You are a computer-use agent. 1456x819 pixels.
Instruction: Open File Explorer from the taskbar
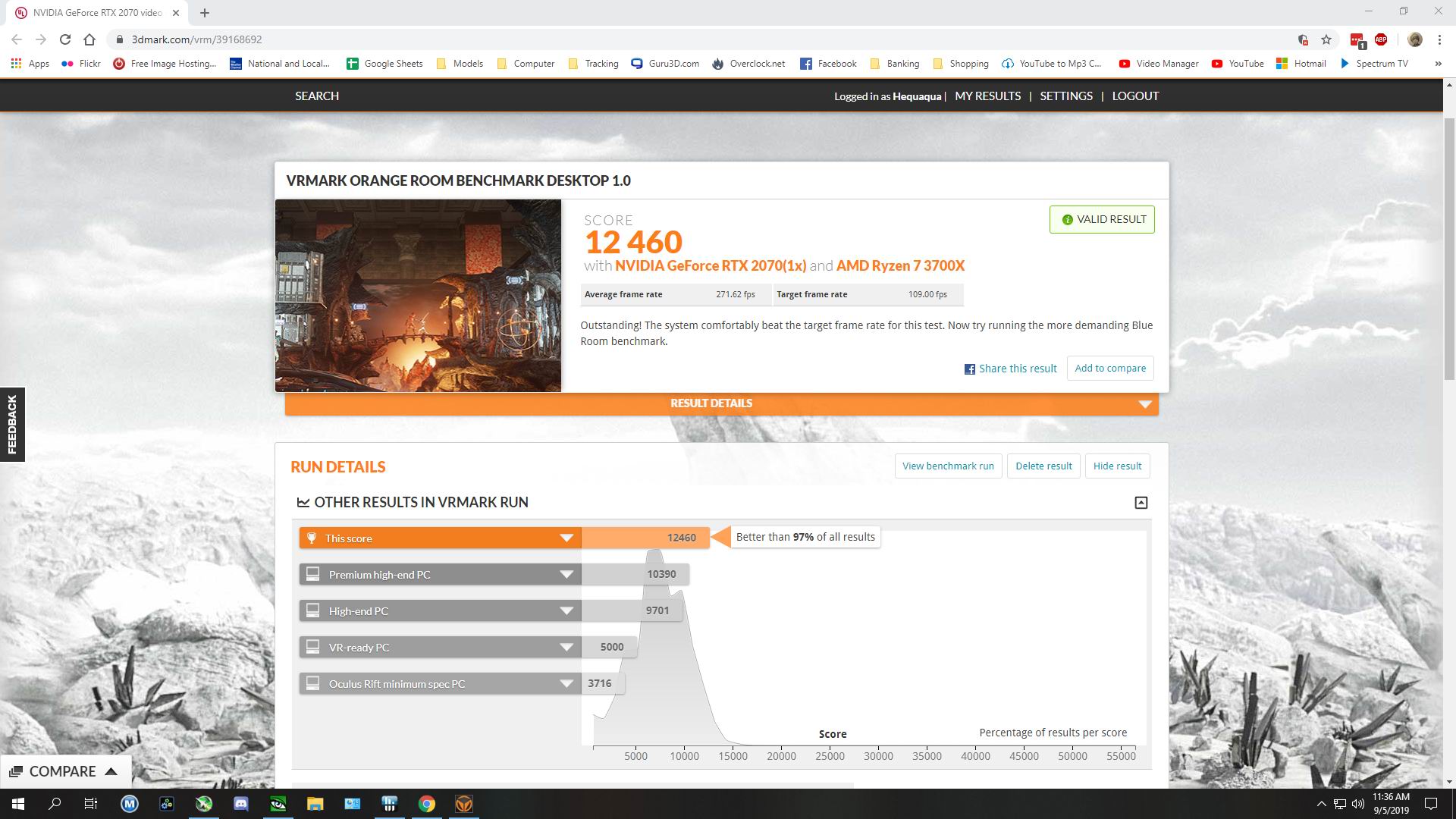(x=315, y=804)
